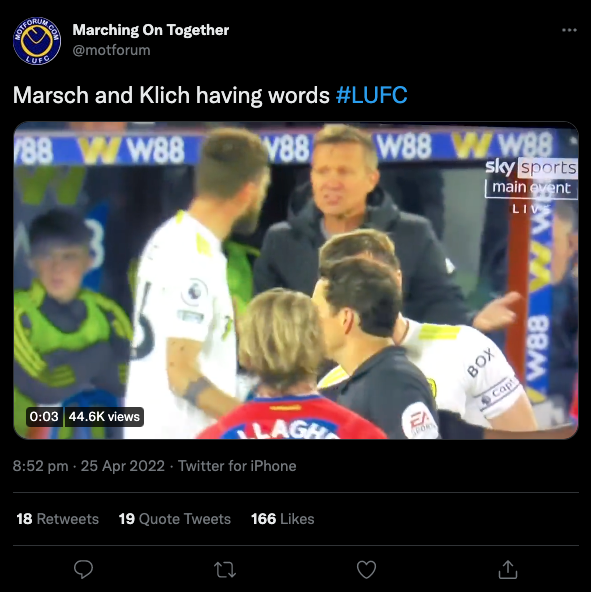591x592 pixels.
Task: Open the Marching On Together profile name
Action: (x=151, y=30)
